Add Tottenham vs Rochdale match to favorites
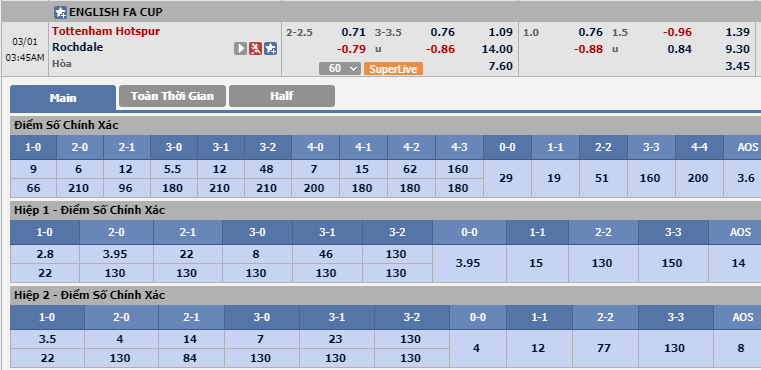 (271, 49)
